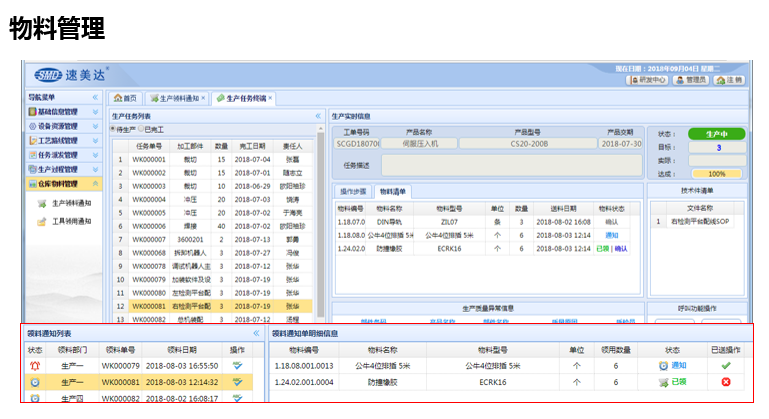Image resolution: width=769 pixels, height=419 pixels.
Task: Click the 通知 status icon for material 1.18.08.001.0013
Action: point(663,366)
